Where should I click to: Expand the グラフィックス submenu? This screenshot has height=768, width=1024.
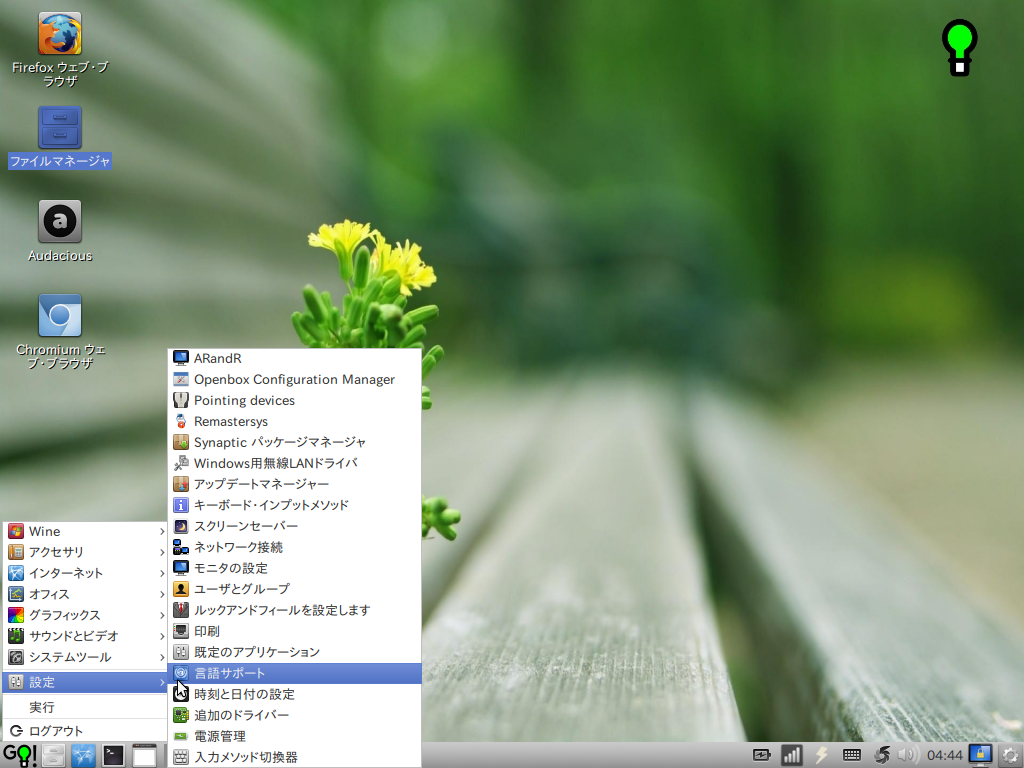coord(86,615)
